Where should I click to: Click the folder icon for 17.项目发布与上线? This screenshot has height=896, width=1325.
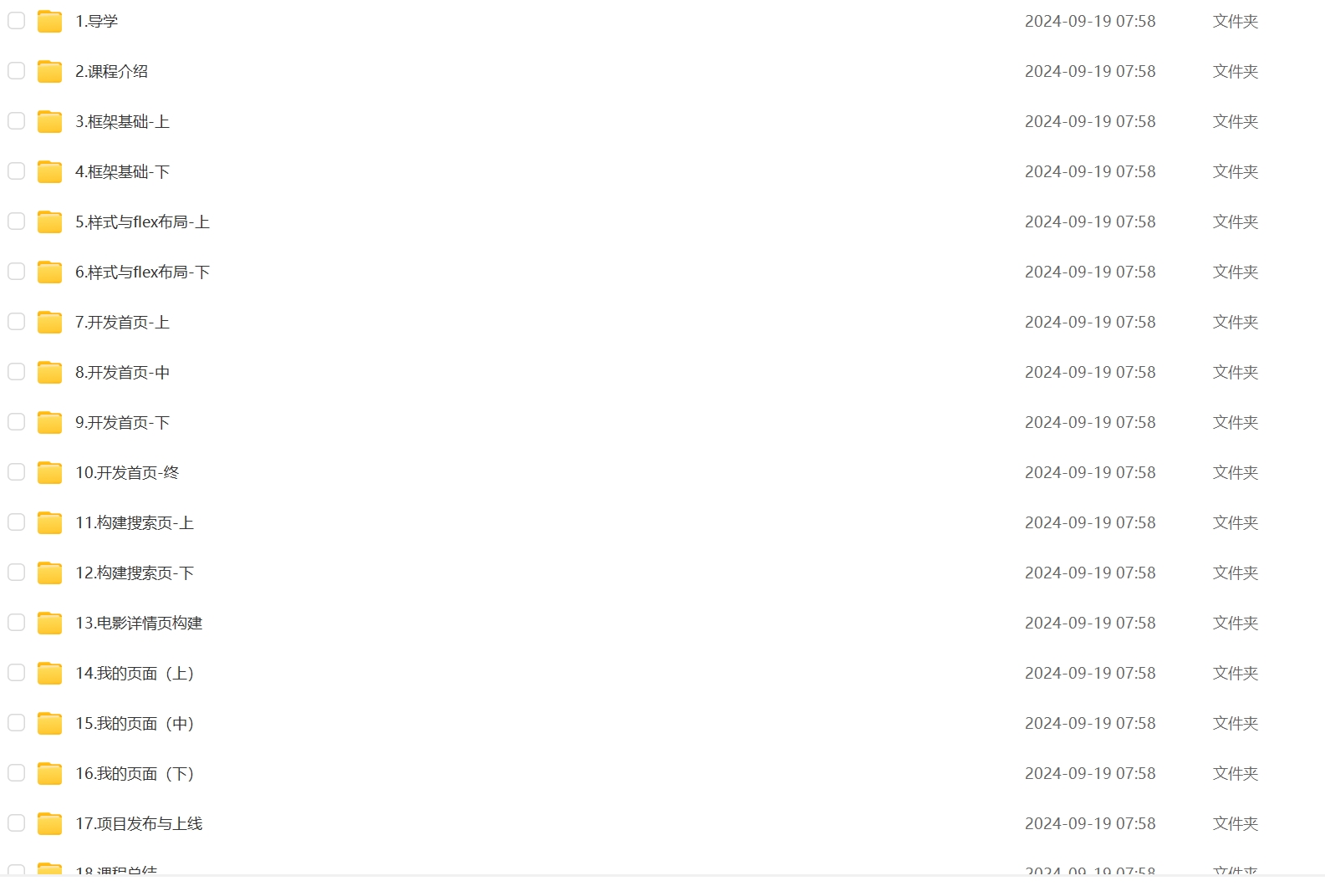tap(50, 823)
